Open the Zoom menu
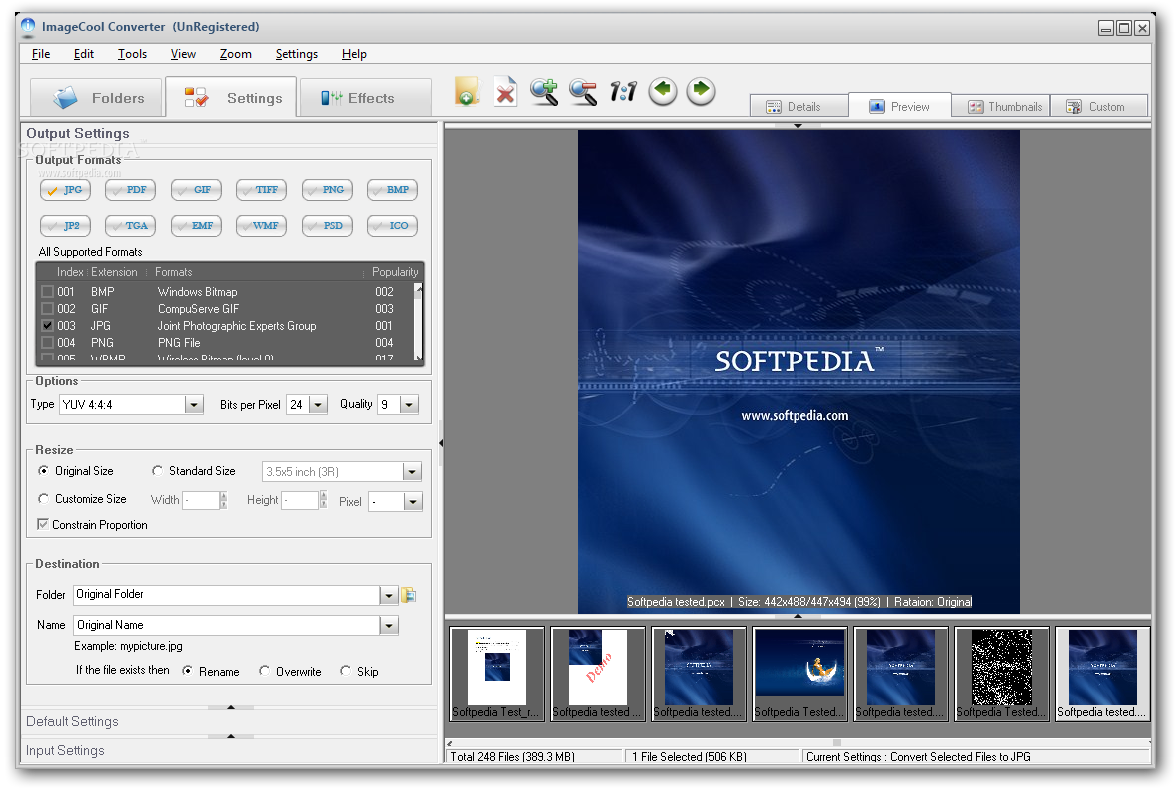Image resolution: width=1176 pixels, height=789 pixels. pos(236,54)
